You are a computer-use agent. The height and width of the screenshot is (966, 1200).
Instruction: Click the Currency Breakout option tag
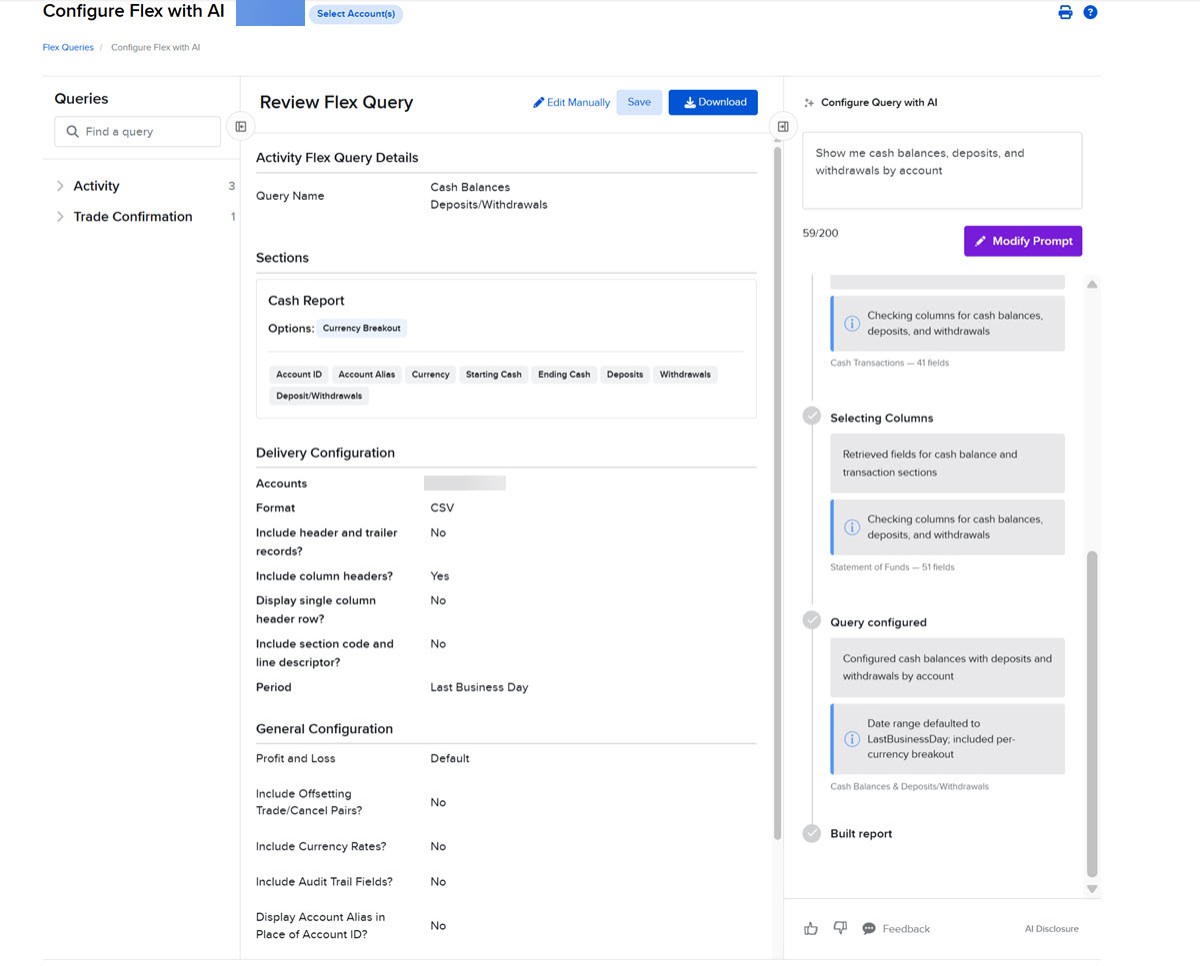pyautogui.click(x=362, y=328)
